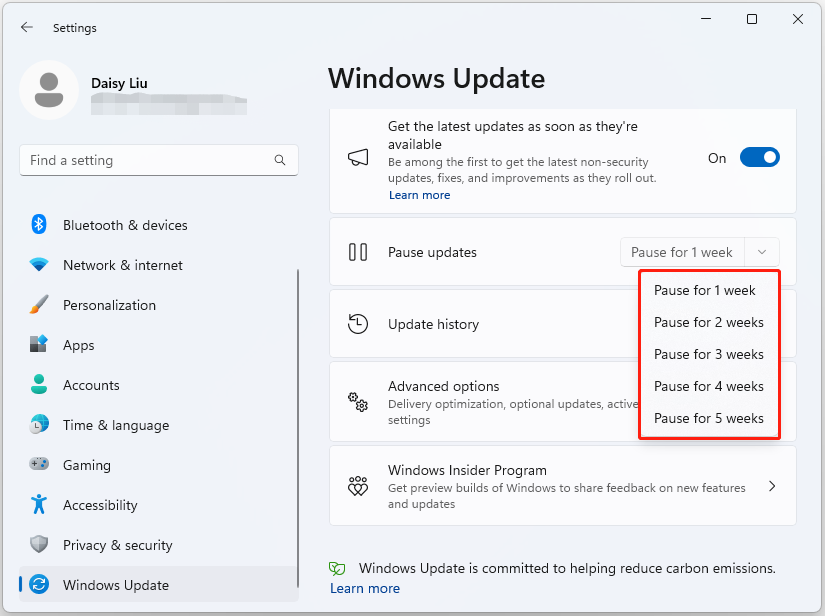Click the Daisy Liu profile avatar
This screenshot has height=616, width=825.
pyautogui.click(x=49, y=90)
